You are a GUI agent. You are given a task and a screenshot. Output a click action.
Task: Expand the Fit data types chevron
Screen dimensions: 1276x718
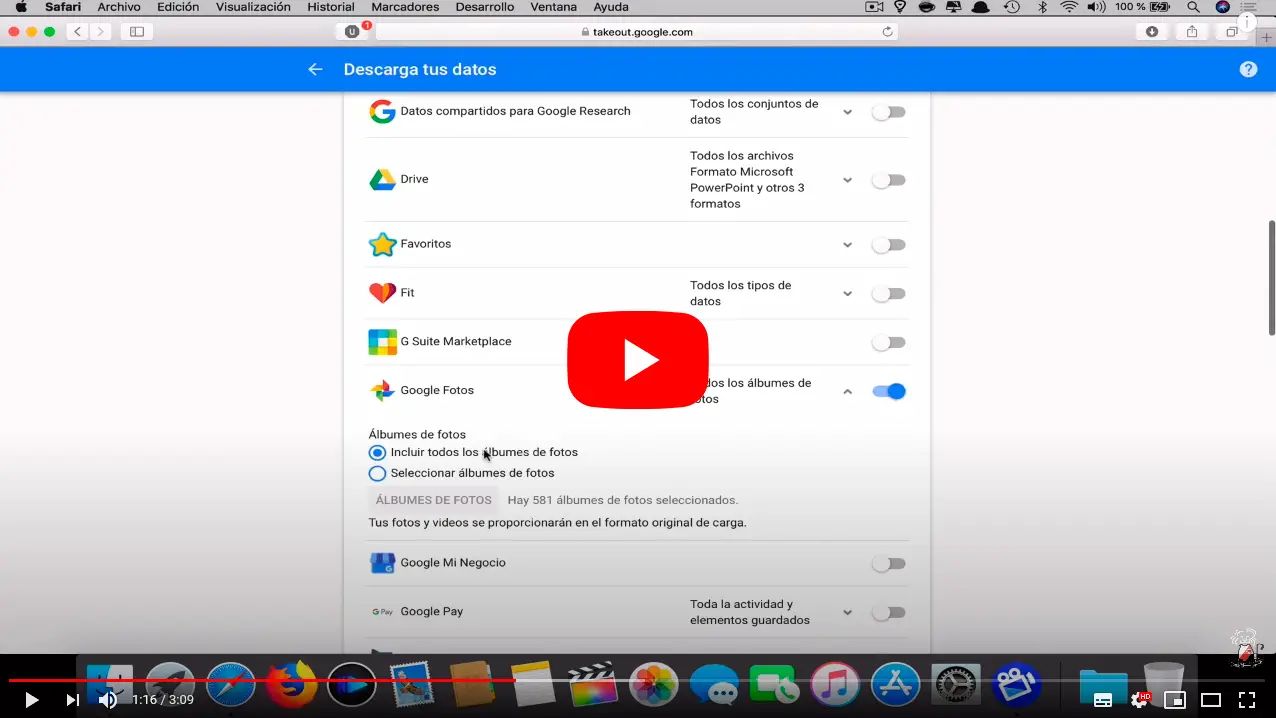[847, 294]
